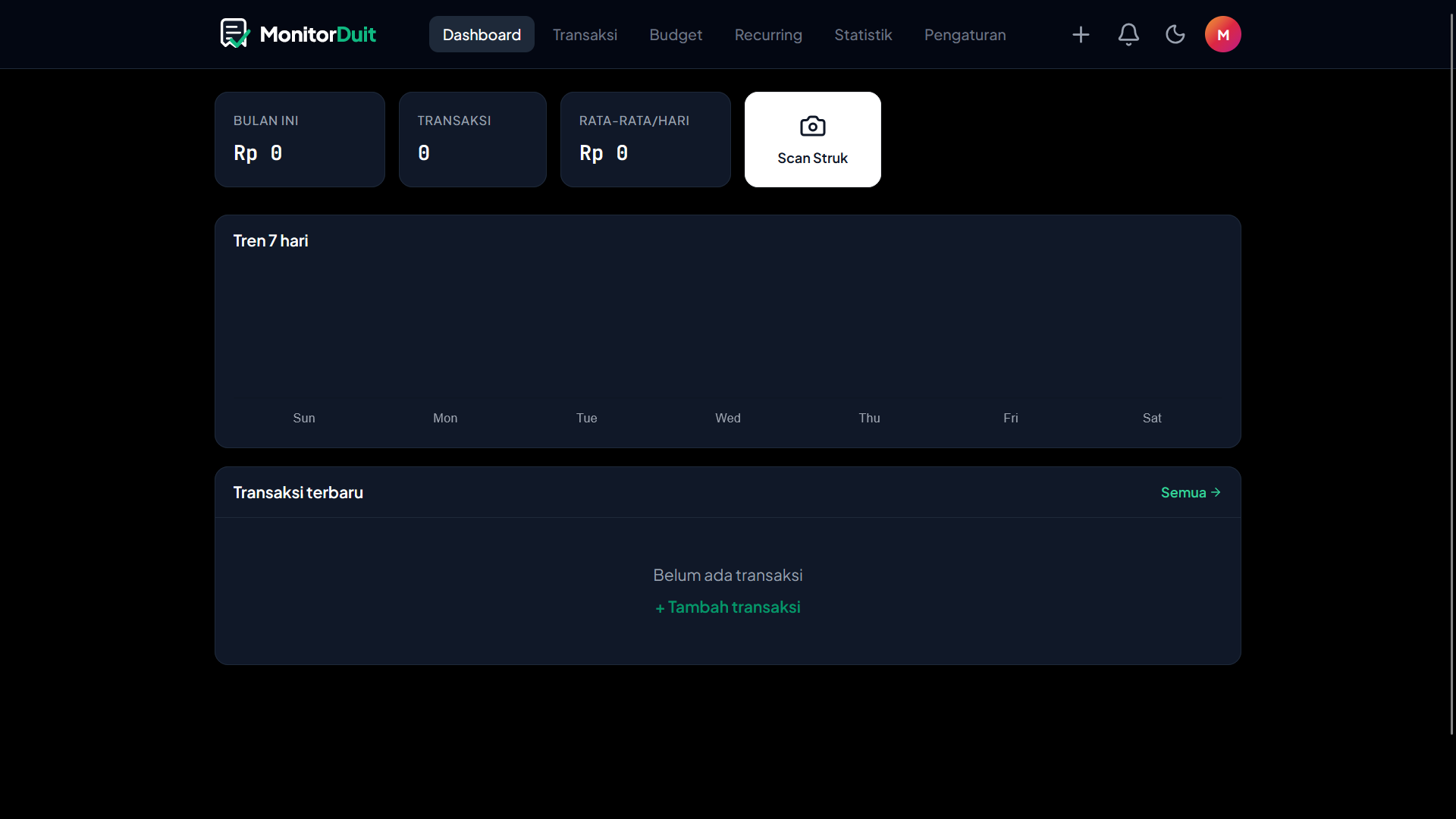Image resolution: width=1456 pixels, height=819 pixels.
Task: Click the Tren 7 hari heading
Action: [x=271, y=240]
